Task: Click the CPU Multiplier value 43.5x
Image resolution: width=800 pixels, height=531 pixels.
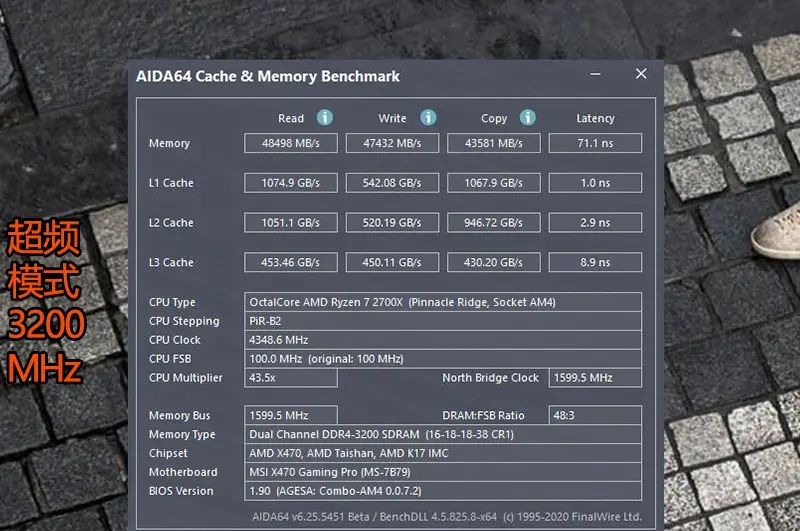Action: click(x=291, y=377)
